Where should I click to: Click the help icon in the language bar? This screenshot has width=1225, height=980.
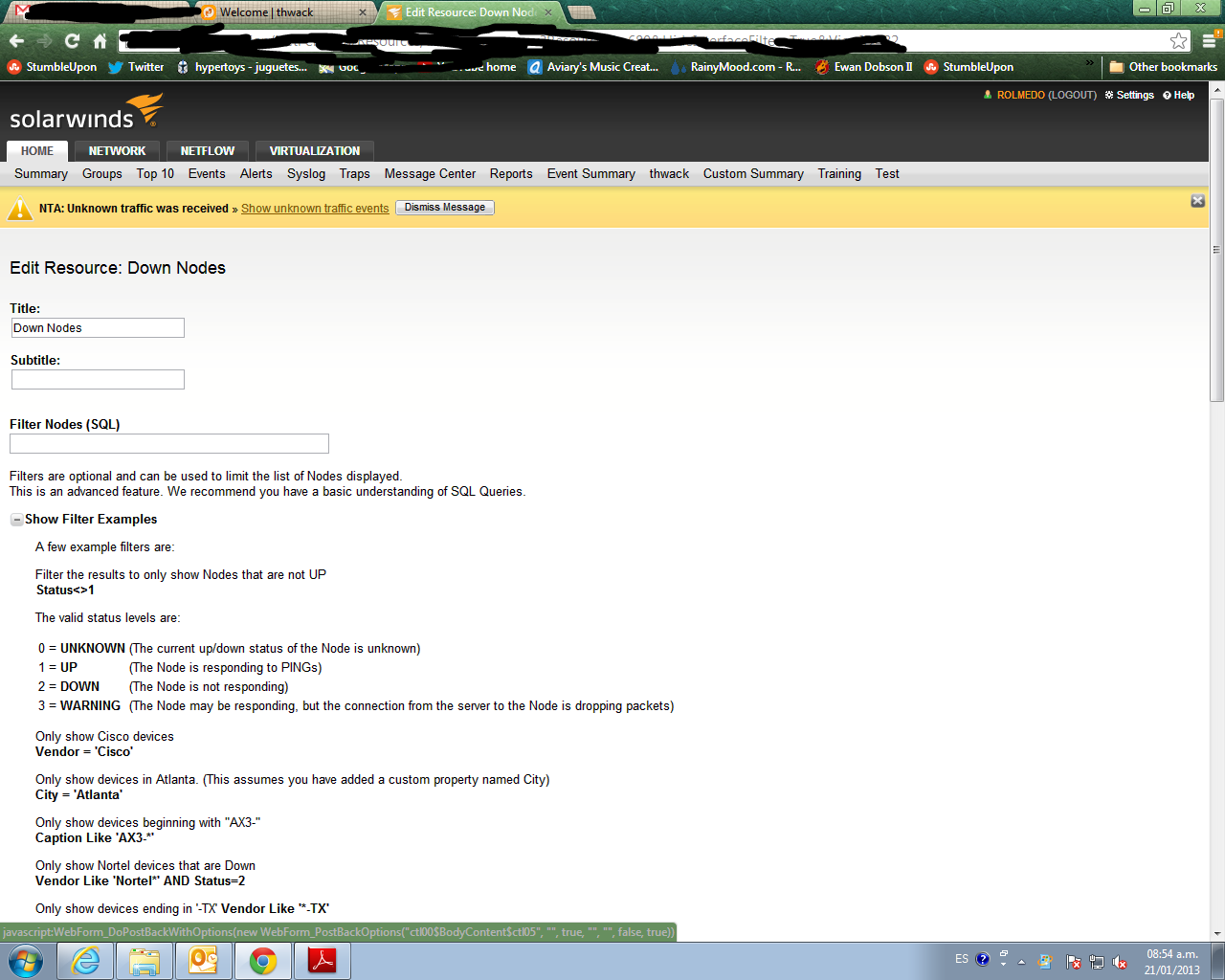coord(982,959)
